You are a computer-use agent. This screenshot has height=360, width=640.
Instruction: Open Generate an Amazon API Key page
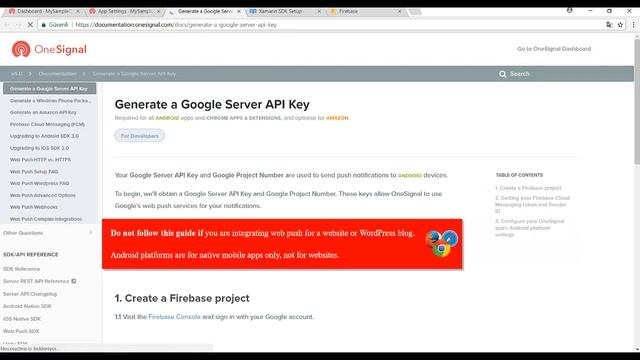coord(43,112)
